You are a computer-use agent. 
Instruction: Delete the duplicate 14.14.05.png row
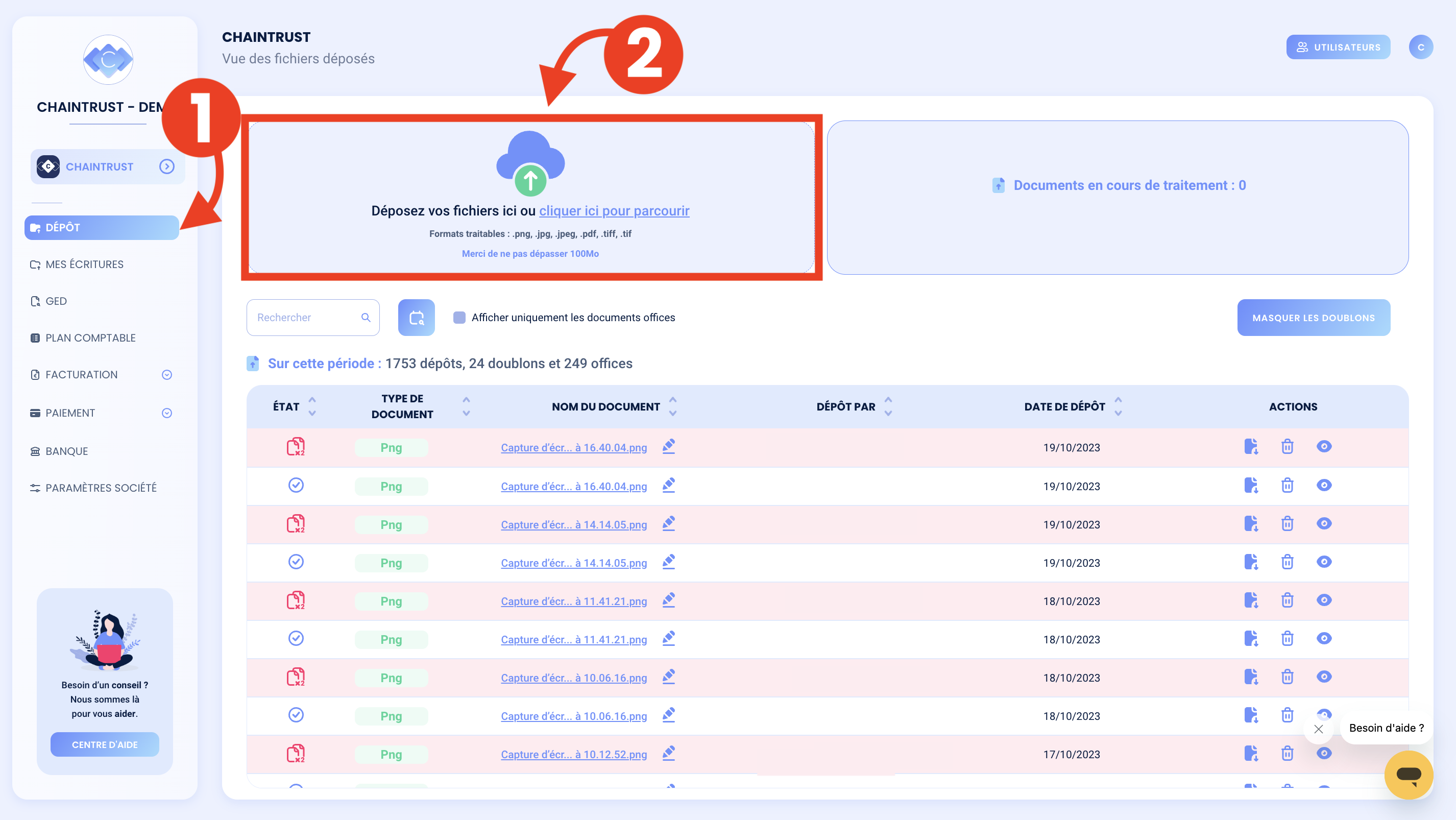coord(1287,524)
